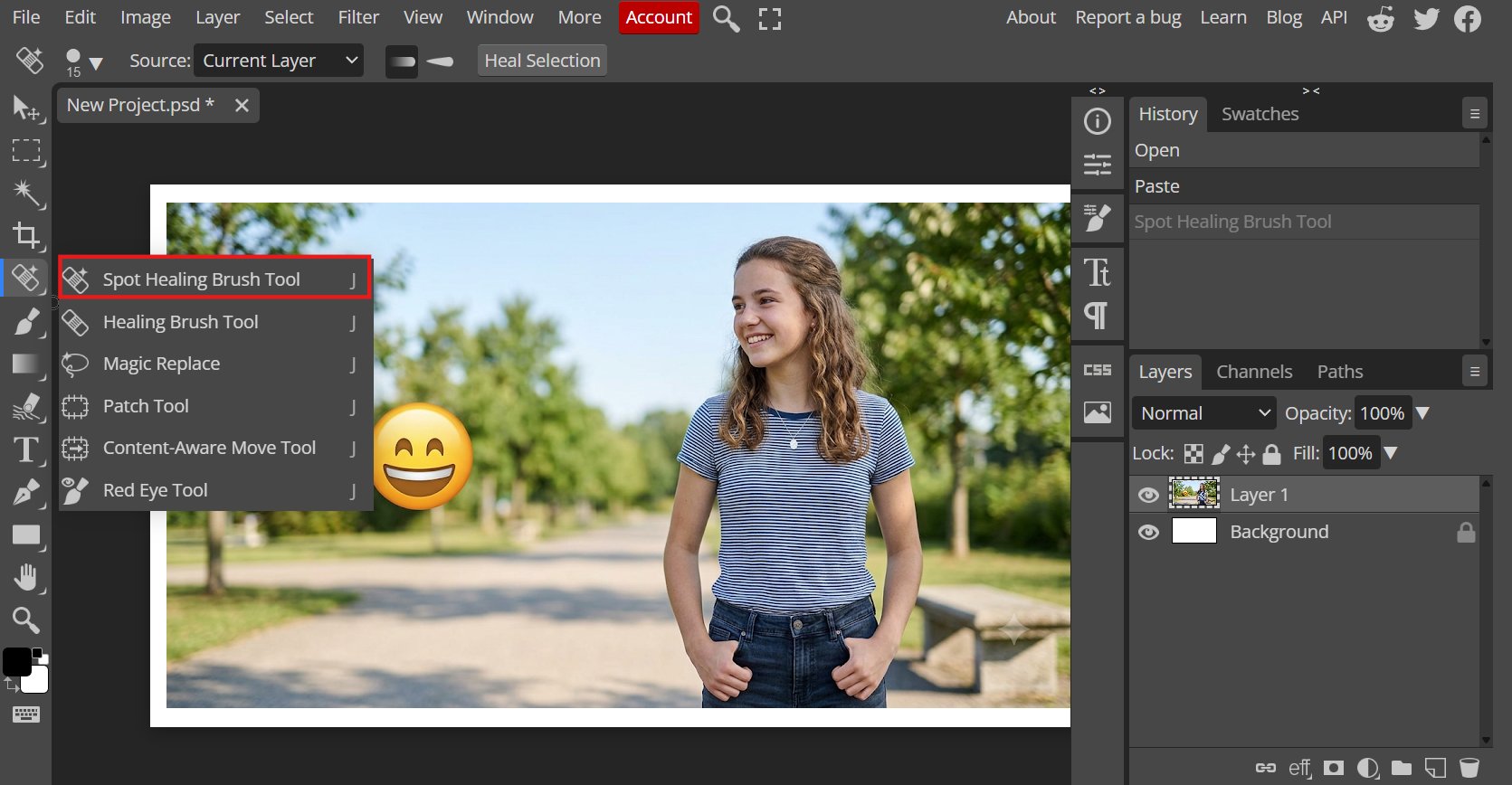
Task: Toggle lock position arrows icon
Action: tap(1246, 454)
